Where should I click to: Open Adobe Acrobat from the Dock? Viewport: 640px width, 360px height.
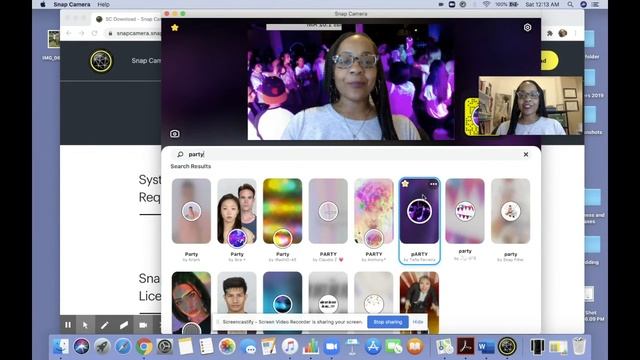click(x=465, y=347)
